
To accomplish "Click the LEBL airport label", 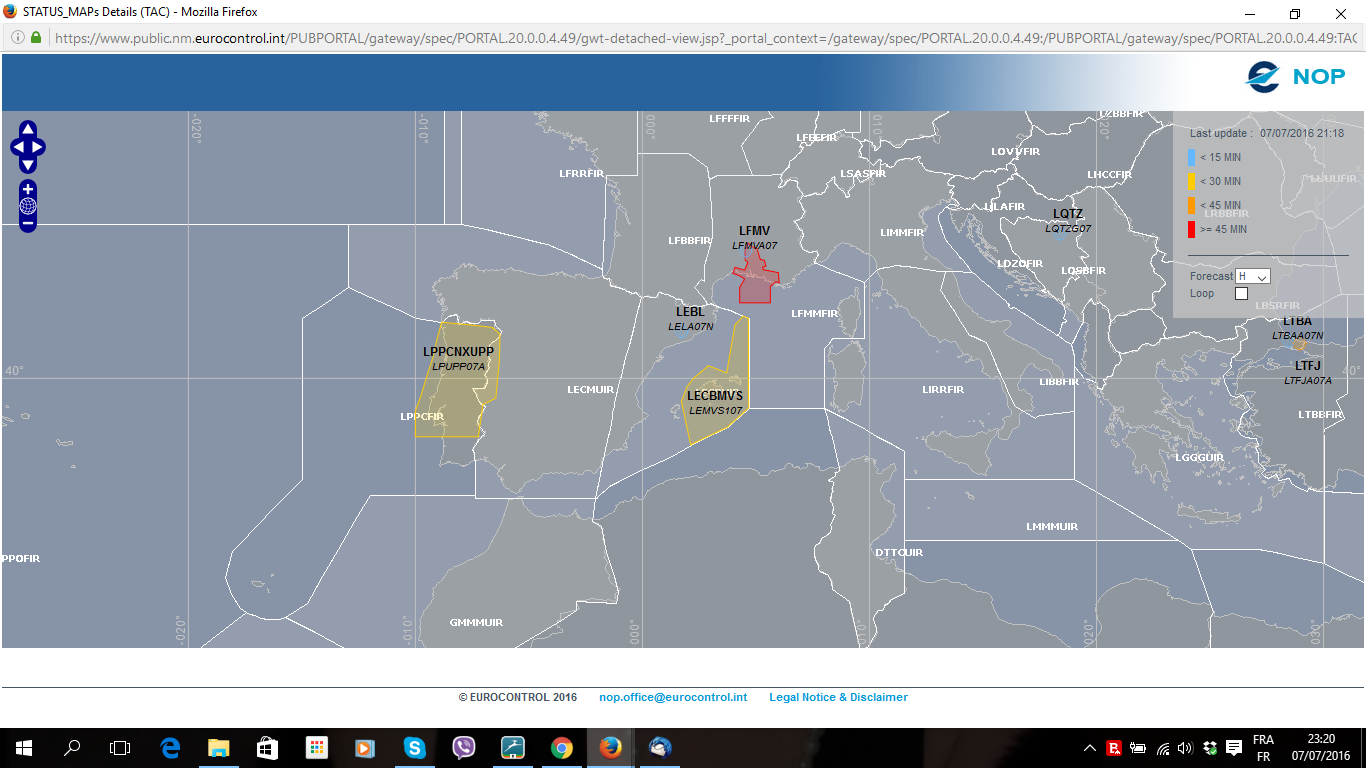I will (690, 313).
